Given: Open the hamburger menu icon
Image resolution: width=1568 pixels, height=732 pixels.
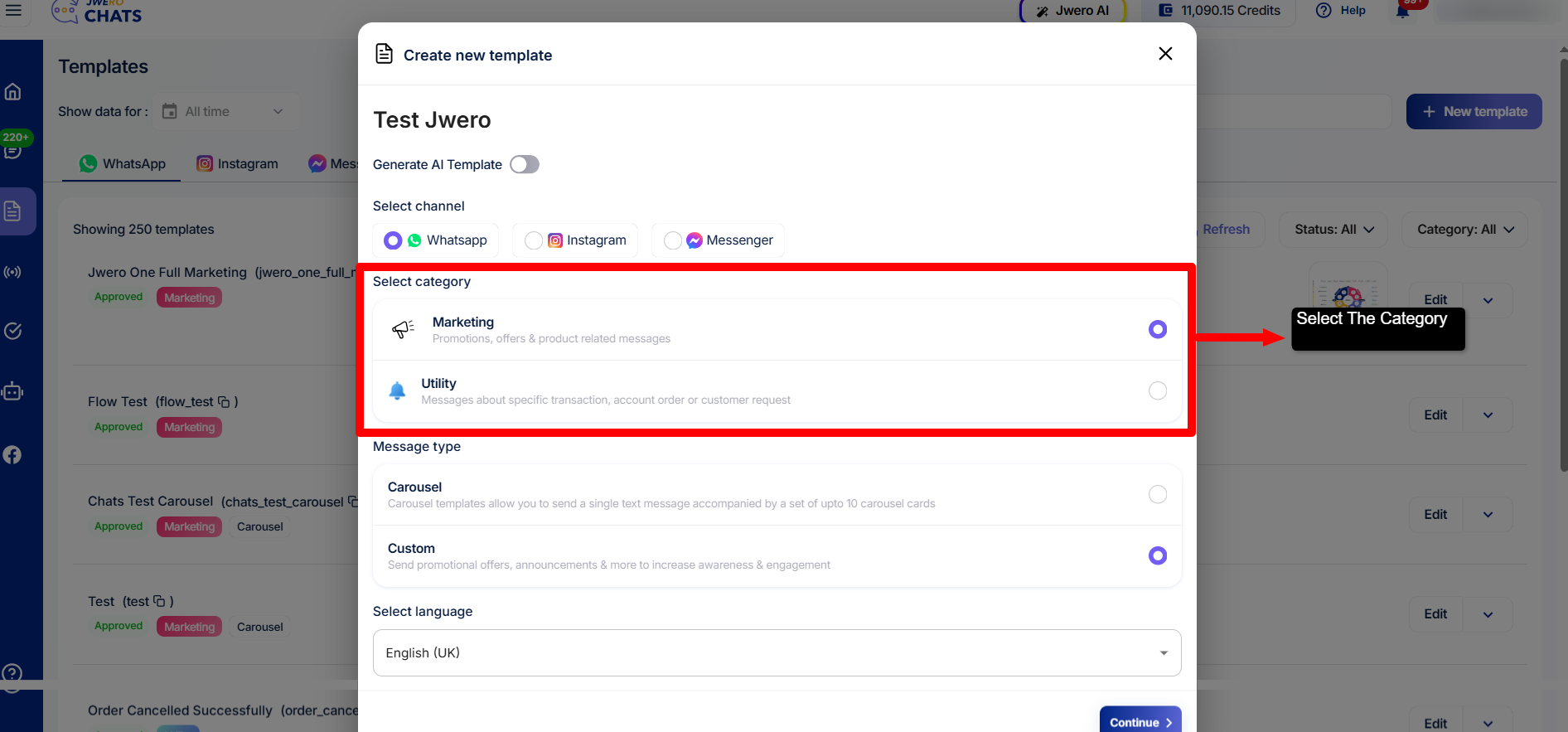Looking at the screenshot, I should click(x=13, y=10).
